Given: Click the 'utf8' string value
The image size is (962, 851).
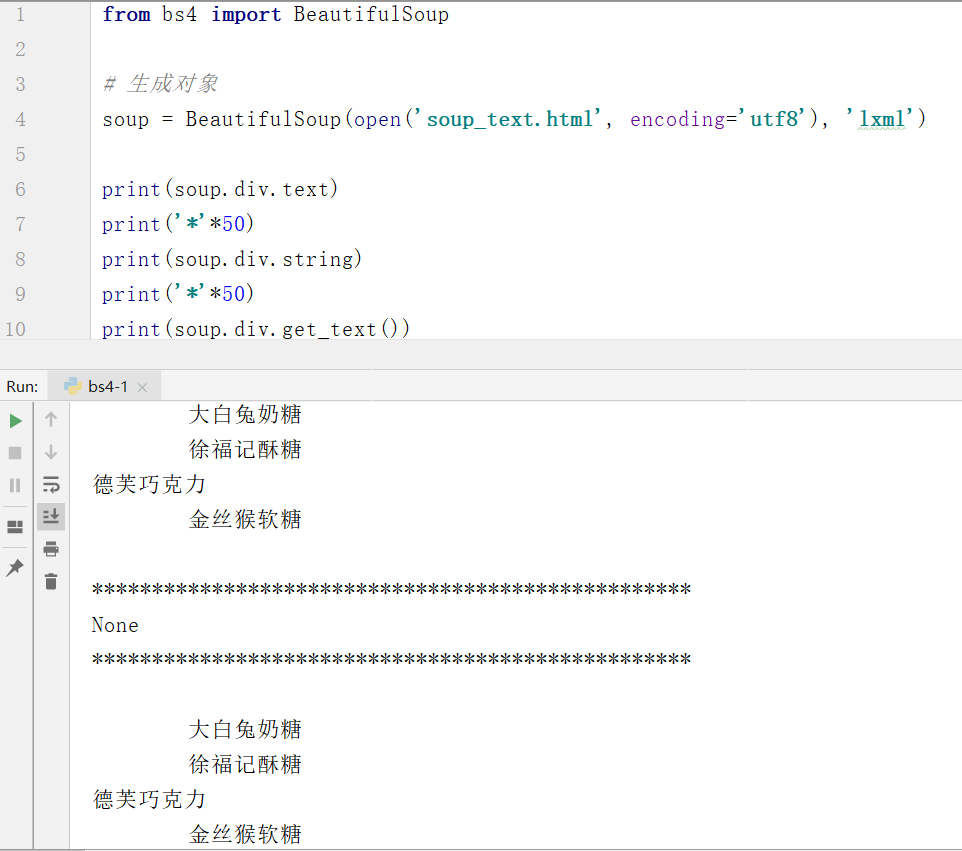Looking at the screenshot, I should pos(774,118).
